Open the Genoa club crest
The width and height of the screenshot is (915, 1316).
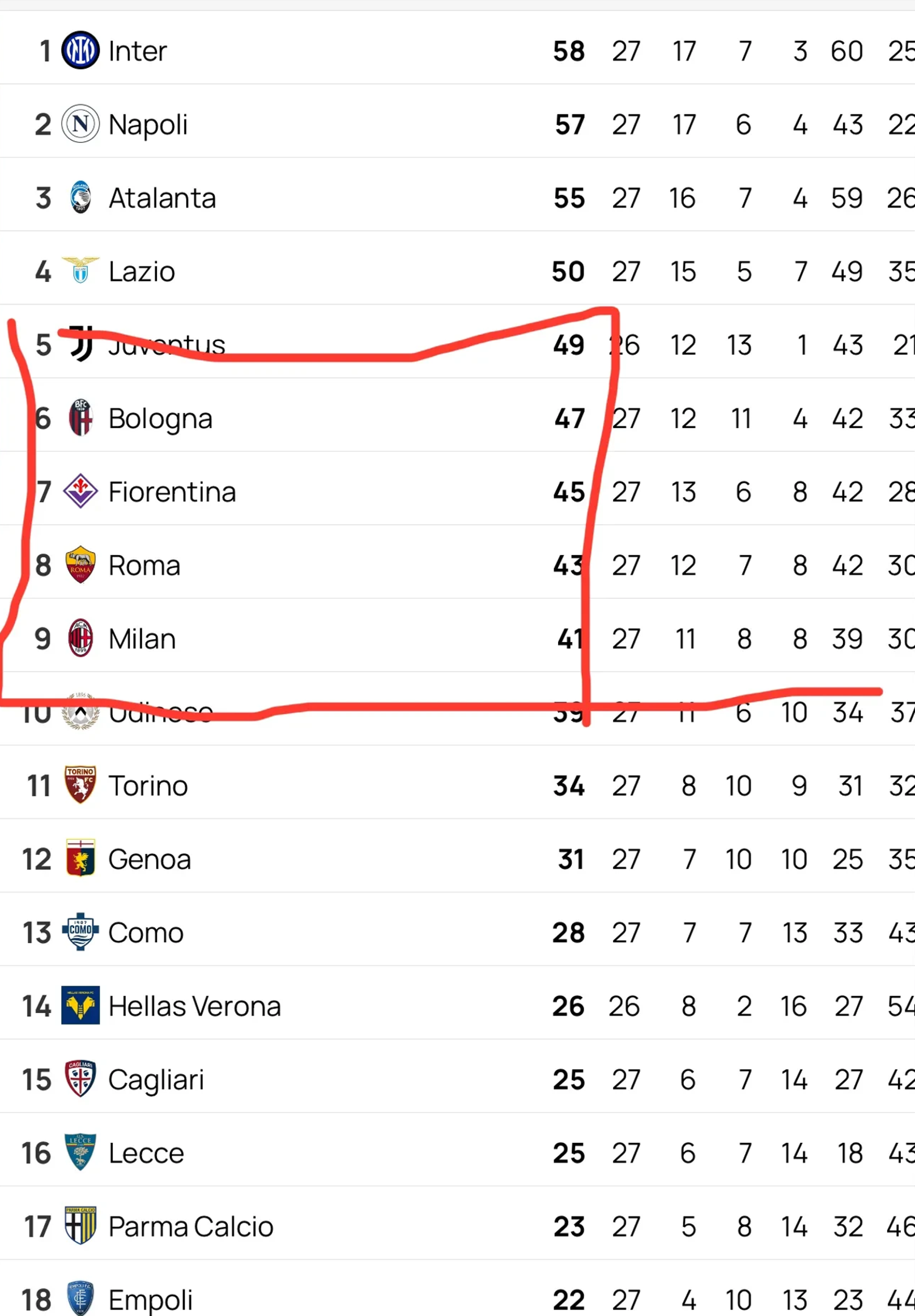tap(80, 858)
